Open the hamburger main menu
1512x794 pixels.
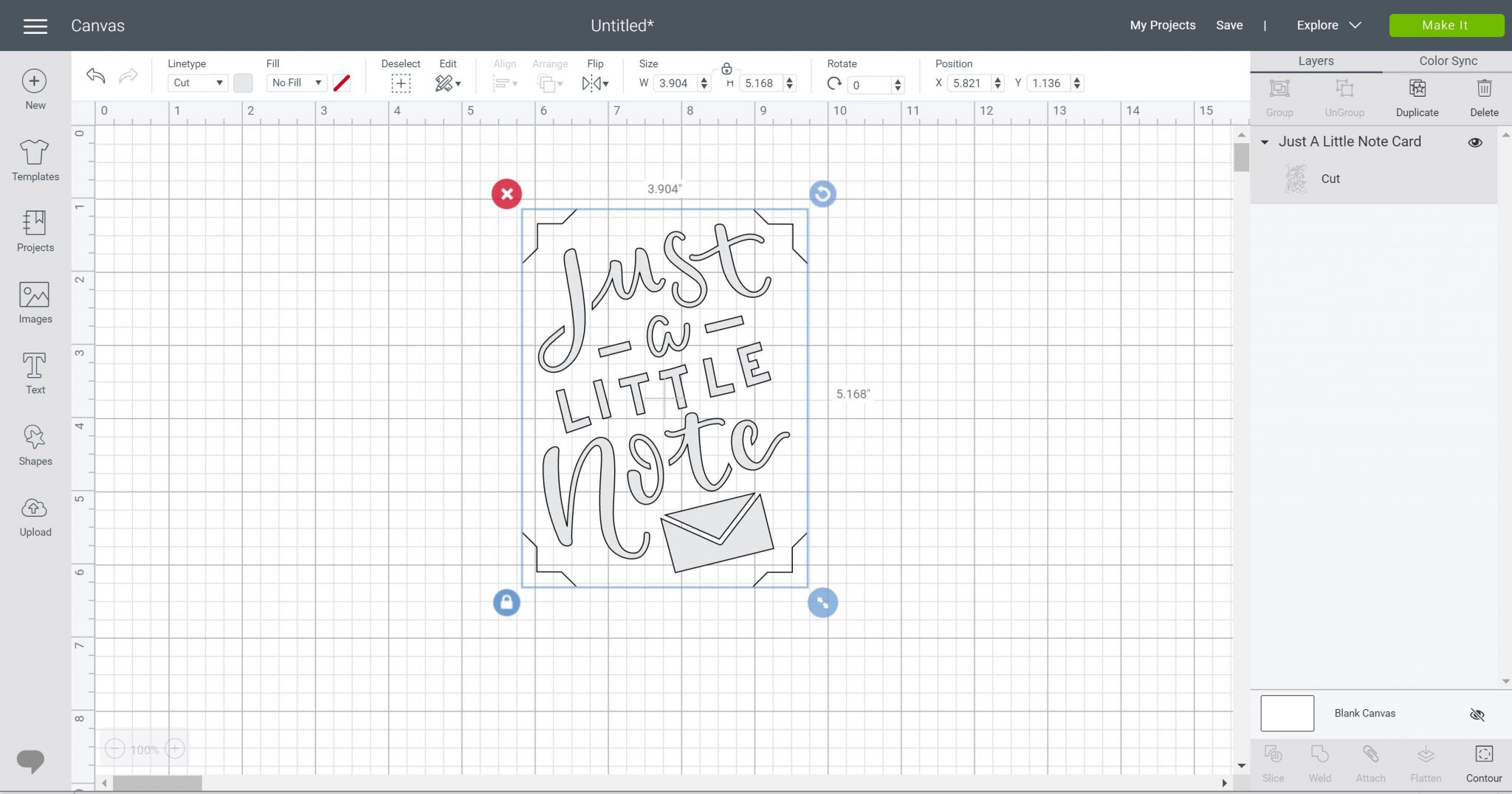35,26
